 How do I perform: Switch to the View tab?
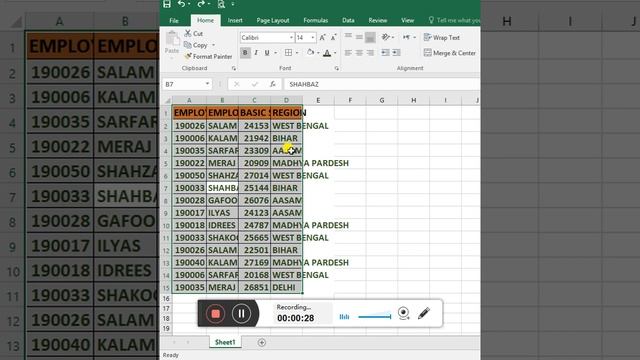pos(407,20)
